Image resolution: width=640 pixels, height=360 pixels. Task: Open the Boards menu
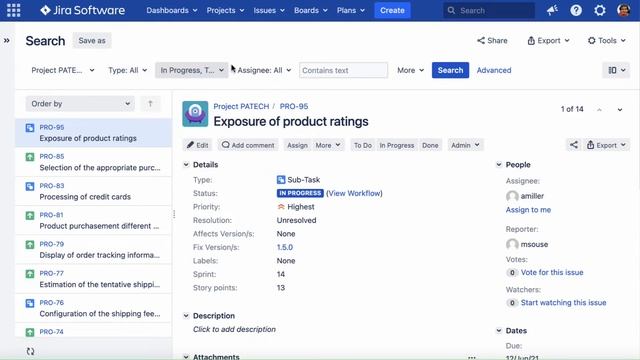point(311,10)
